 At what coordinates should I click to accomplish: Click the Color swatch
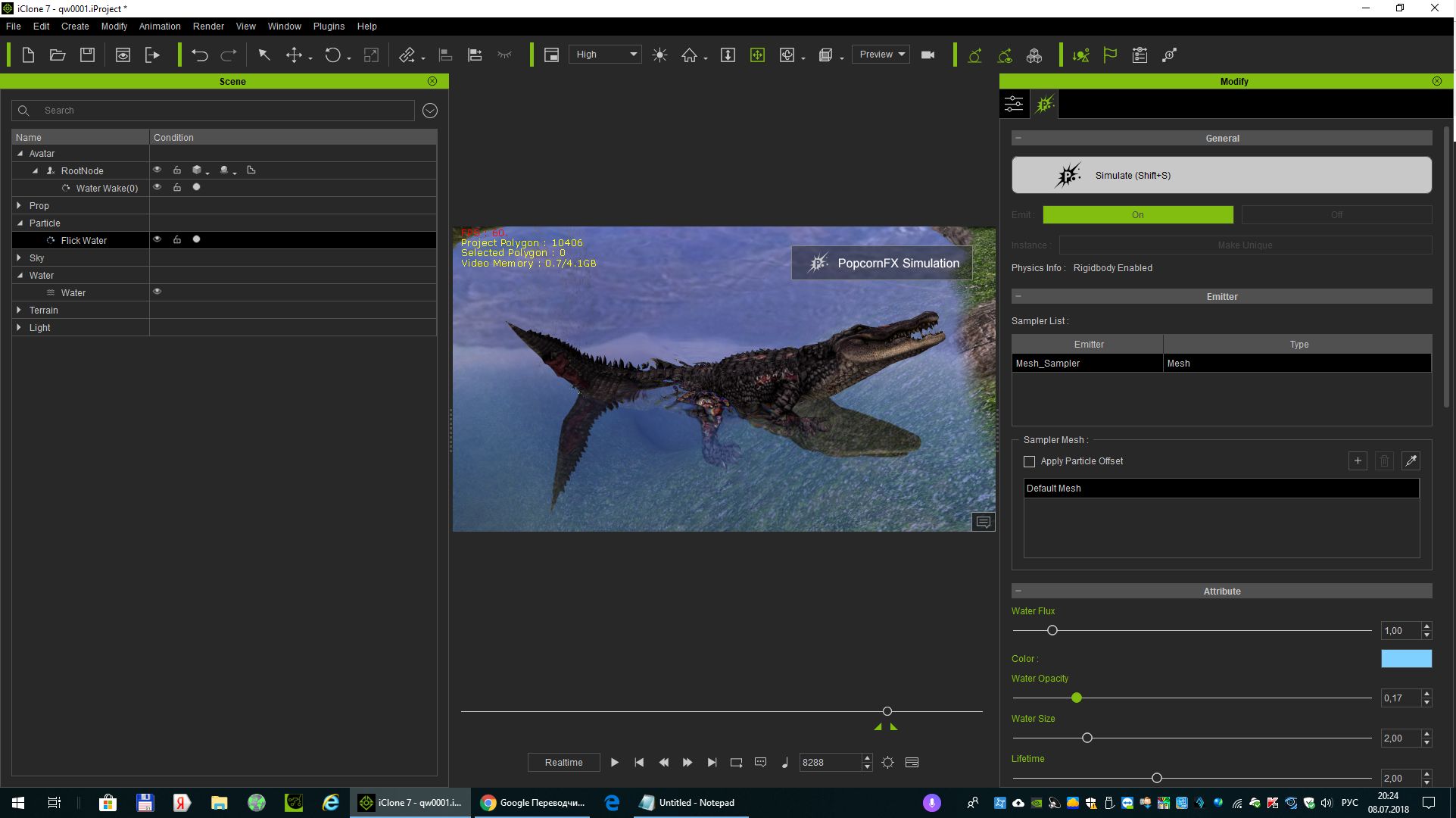pyautogui.click(x=1406, y=658)
